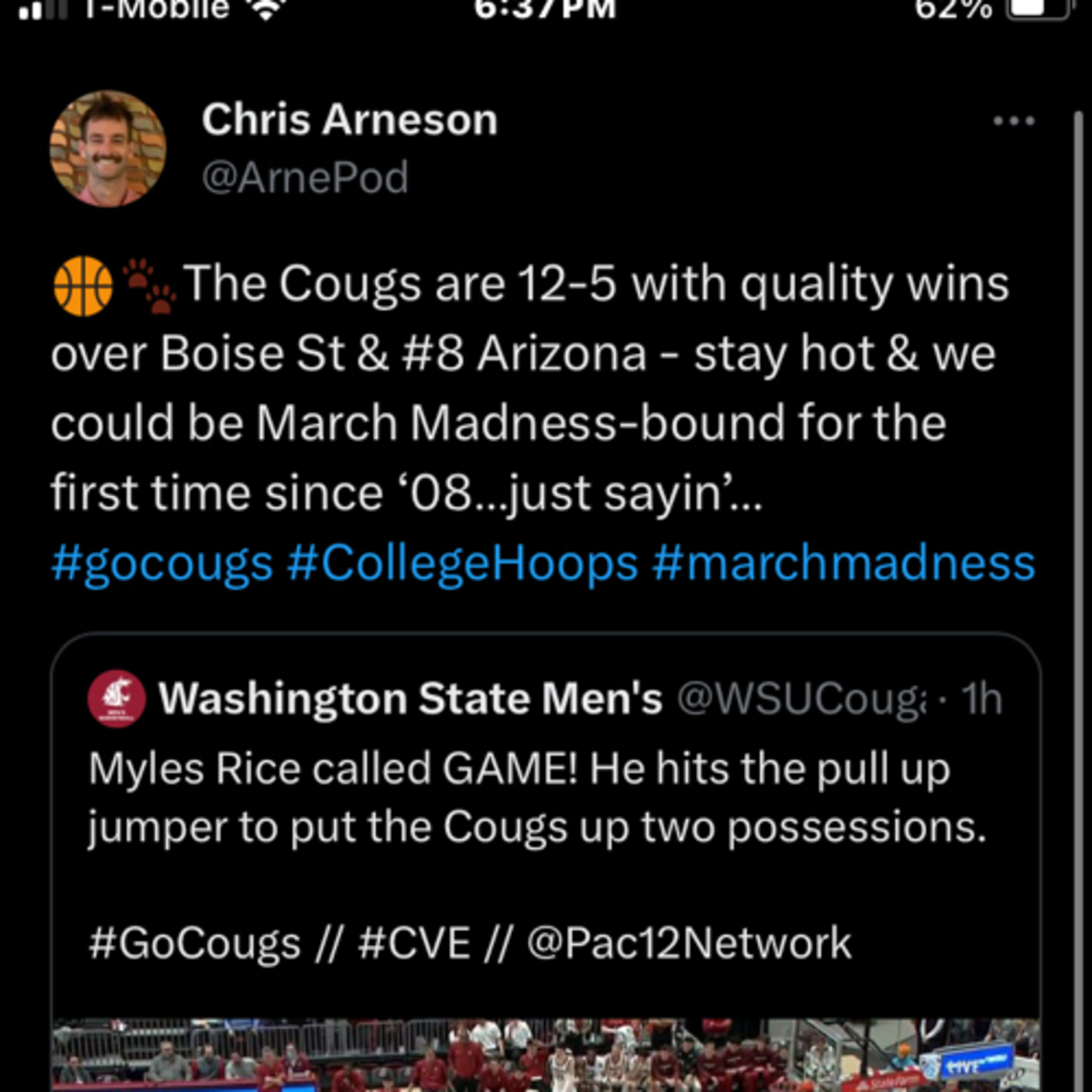This screenshot has width=1092, height=1092.
Task: Tap Chris Arneson's profile picture
Action: pos(107,149)
